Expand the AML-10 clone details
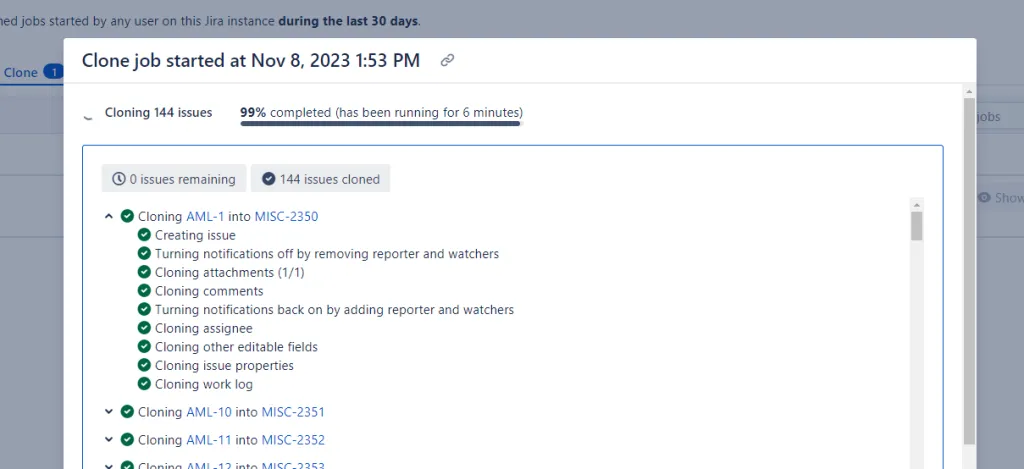 [108, 412]
